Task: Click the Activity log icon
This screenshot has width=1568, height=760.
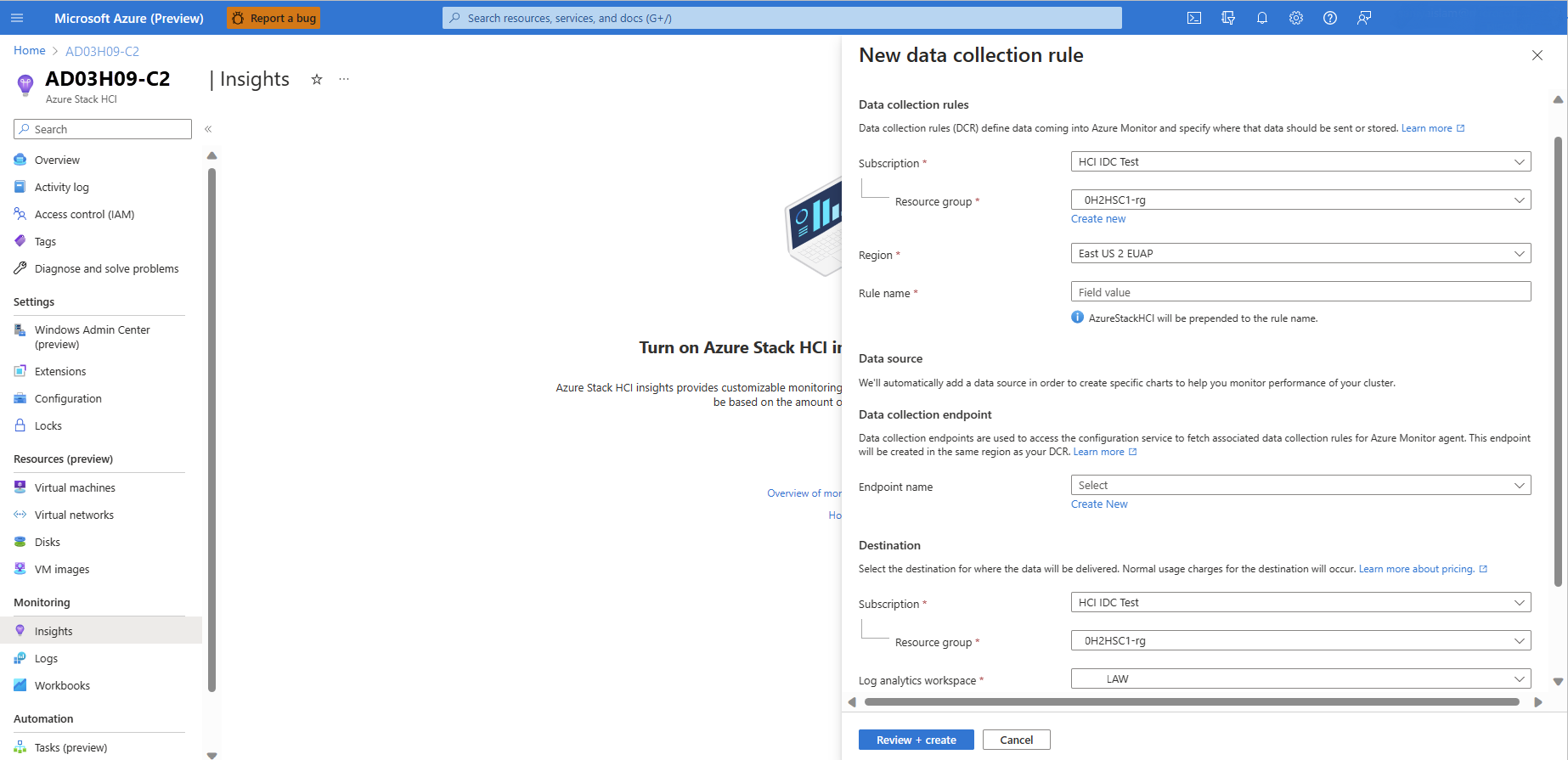Action: tap(20, 187)
